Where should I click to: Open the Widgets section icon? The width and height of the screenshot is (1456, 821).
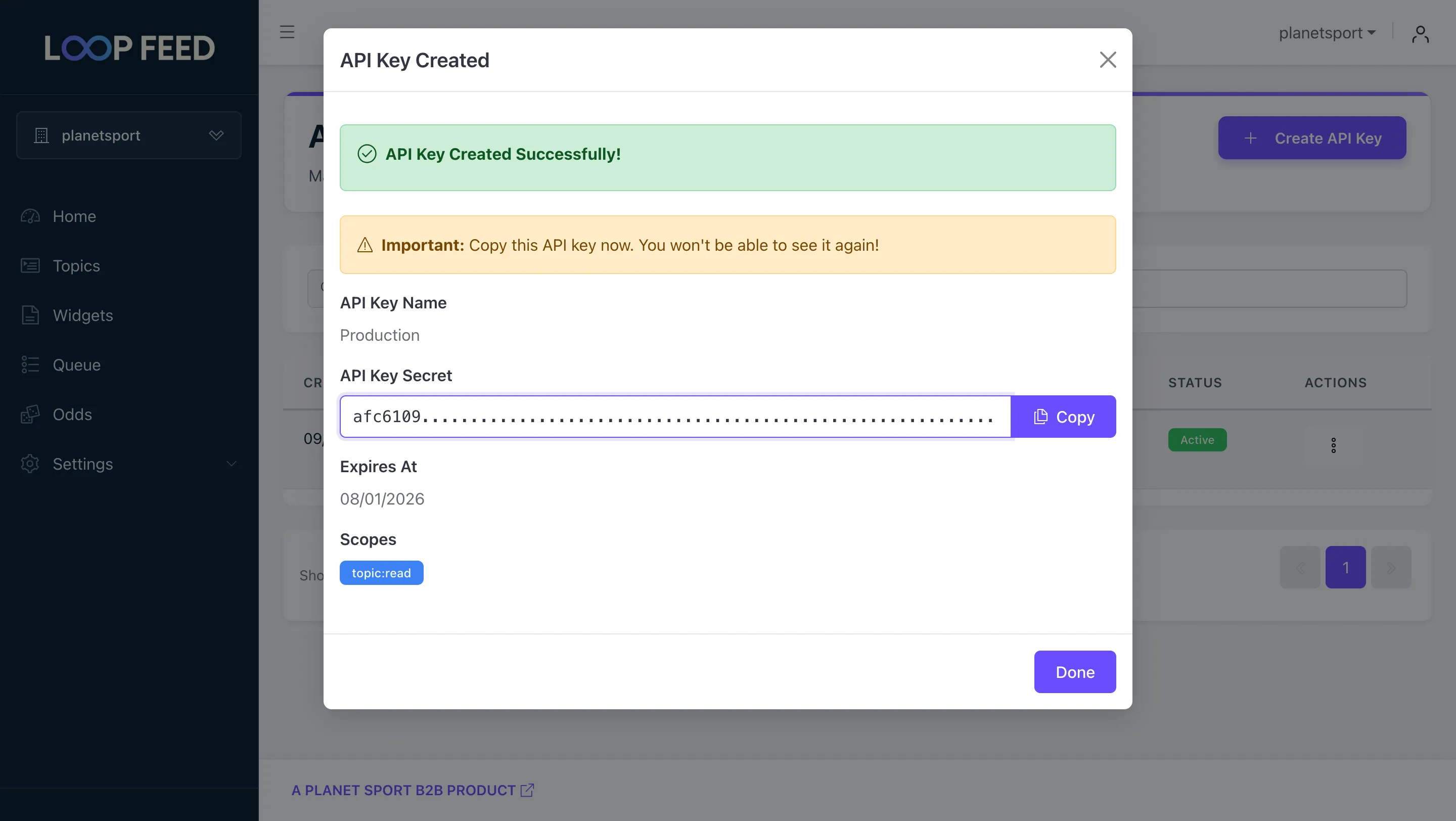pyautogui.click(x=30, y=315)
